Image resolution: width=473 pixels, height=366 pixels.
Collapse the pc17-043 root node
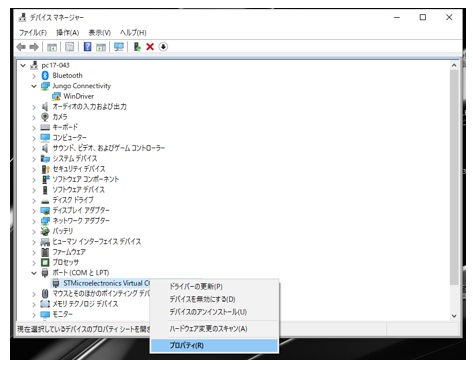click(23, 65)
